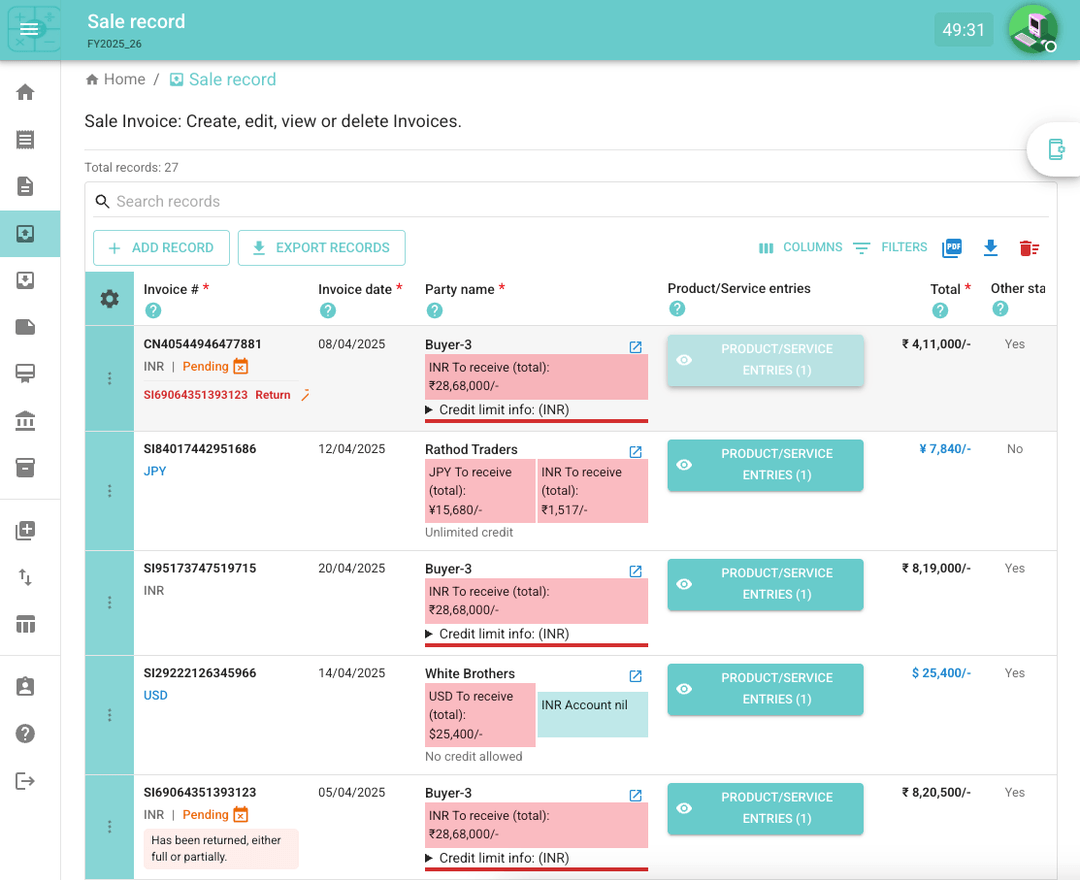Click the red bulk delete icon
This screenshot has height=880, width=1080.
(x=1029, y=248)
